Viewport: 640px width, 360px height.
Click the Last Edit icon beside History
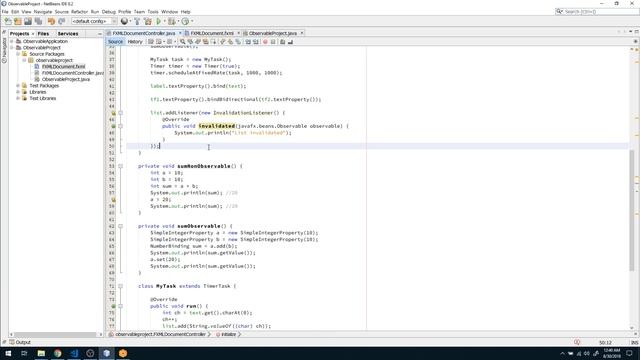click(151, 42)
